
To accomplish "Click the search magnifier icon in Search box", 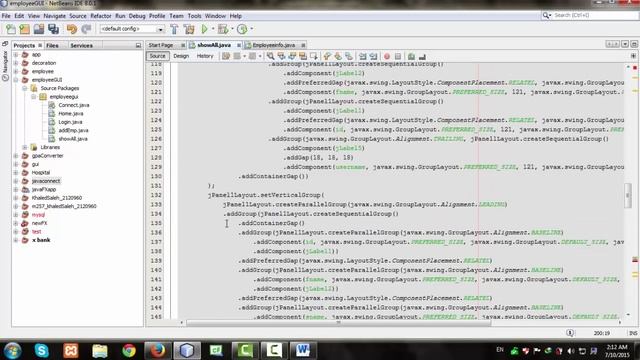I will point(546,16).
